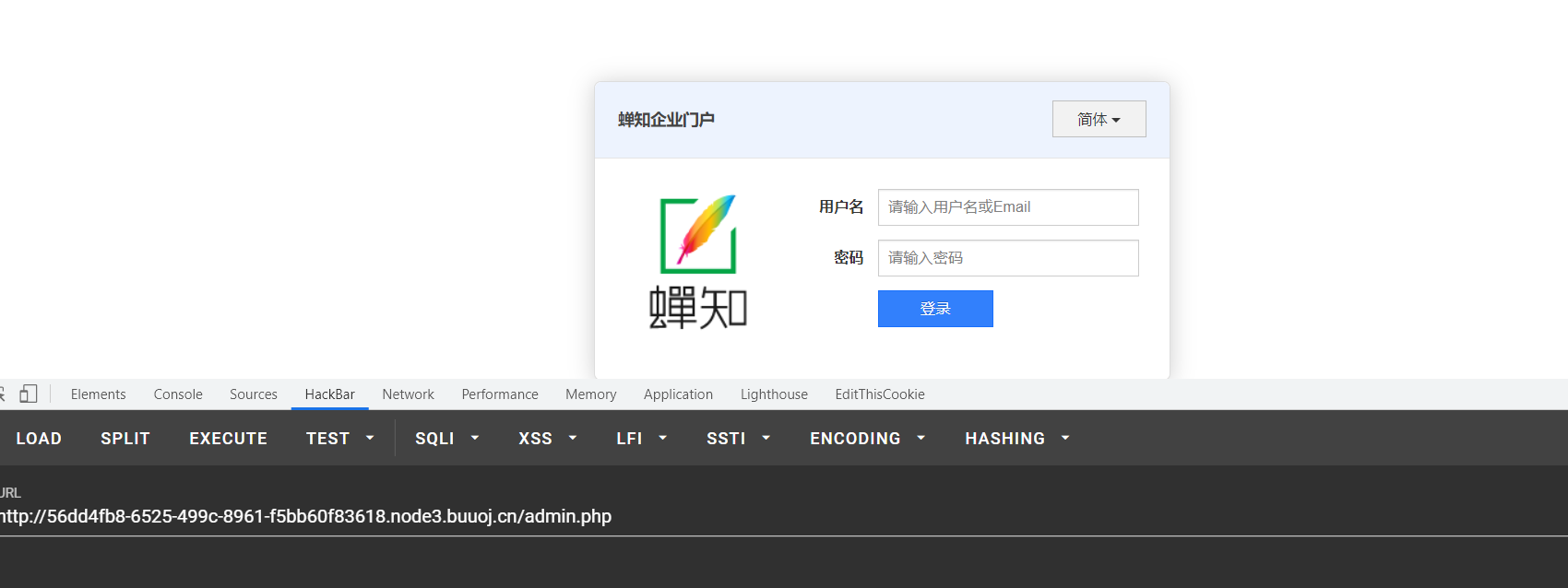The image size is (1568, 588).
Task: Click the LOAD button in HackBar
Action: click(x=39, y=439)
